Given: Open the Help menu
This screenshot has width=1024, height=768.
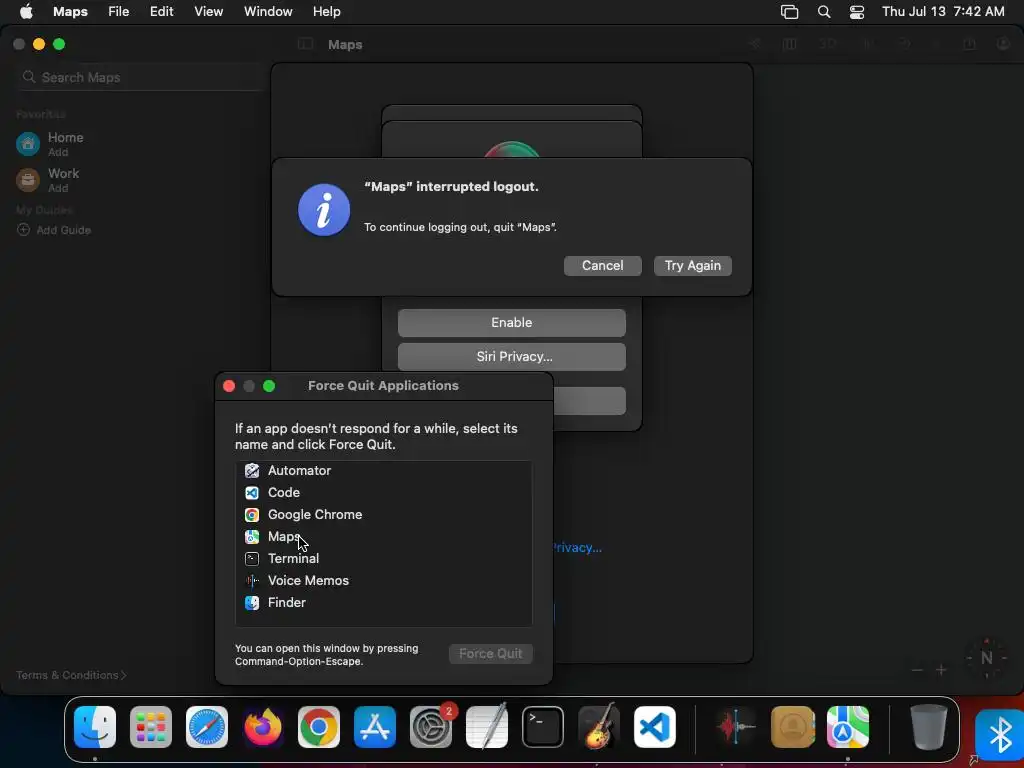Looking at the screenshot, I should (327, 12).
